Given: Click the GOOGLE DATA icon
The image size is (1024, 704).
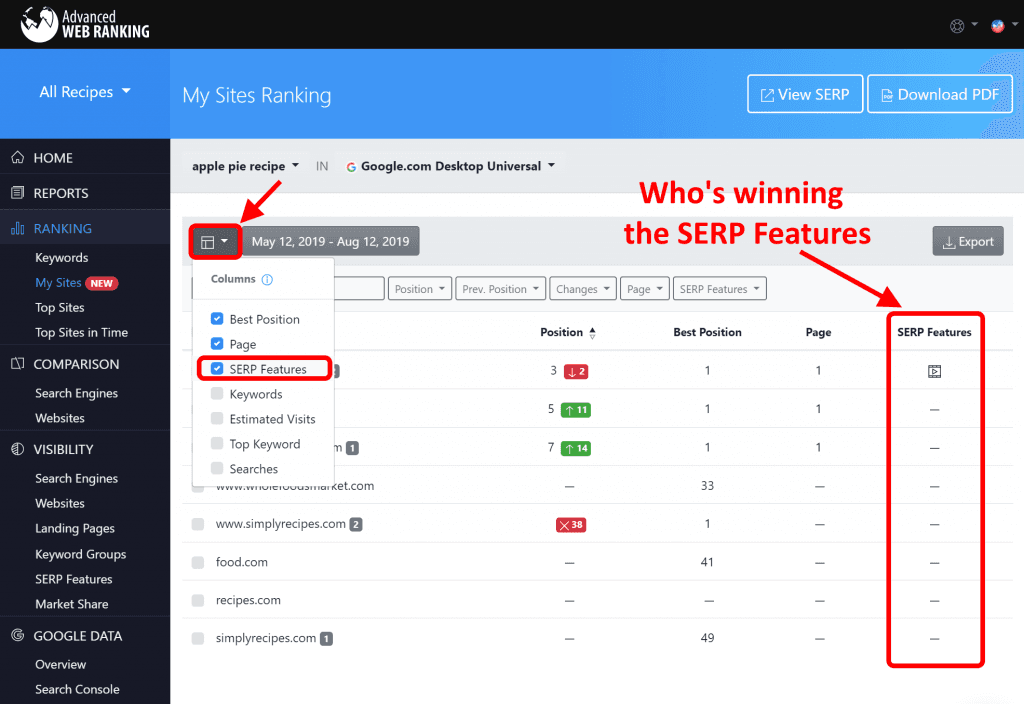Looking at the screenshot, I should (18, 635).
